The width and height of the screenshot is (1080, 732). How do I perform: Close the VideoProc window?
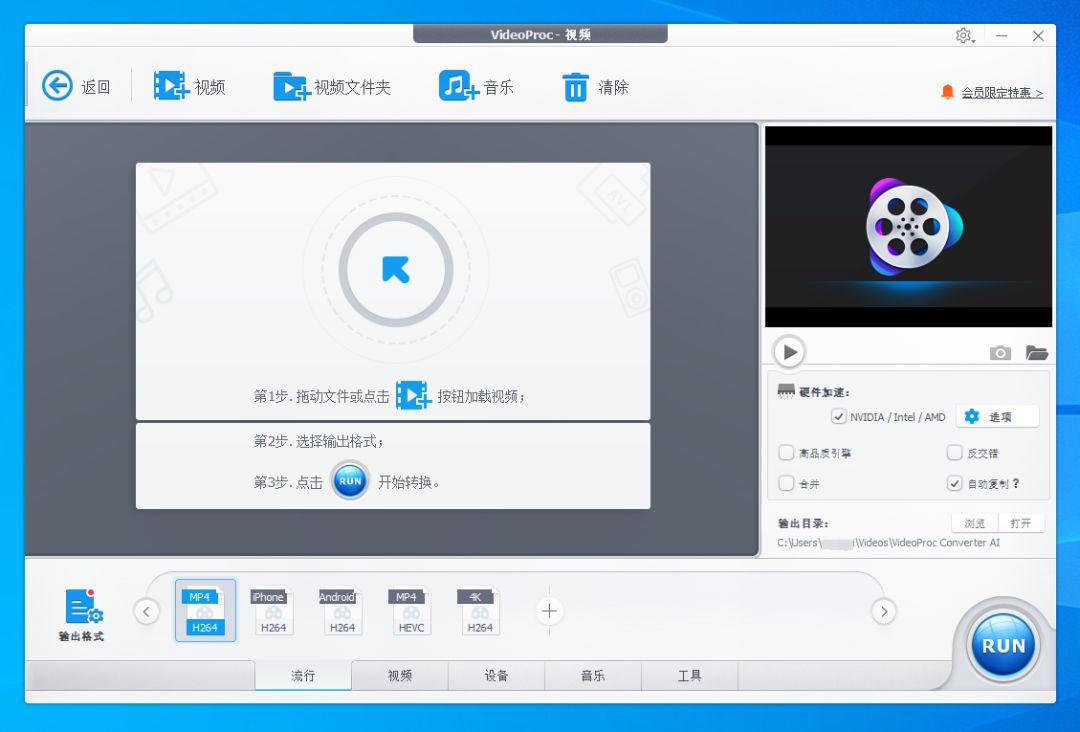1038,36
